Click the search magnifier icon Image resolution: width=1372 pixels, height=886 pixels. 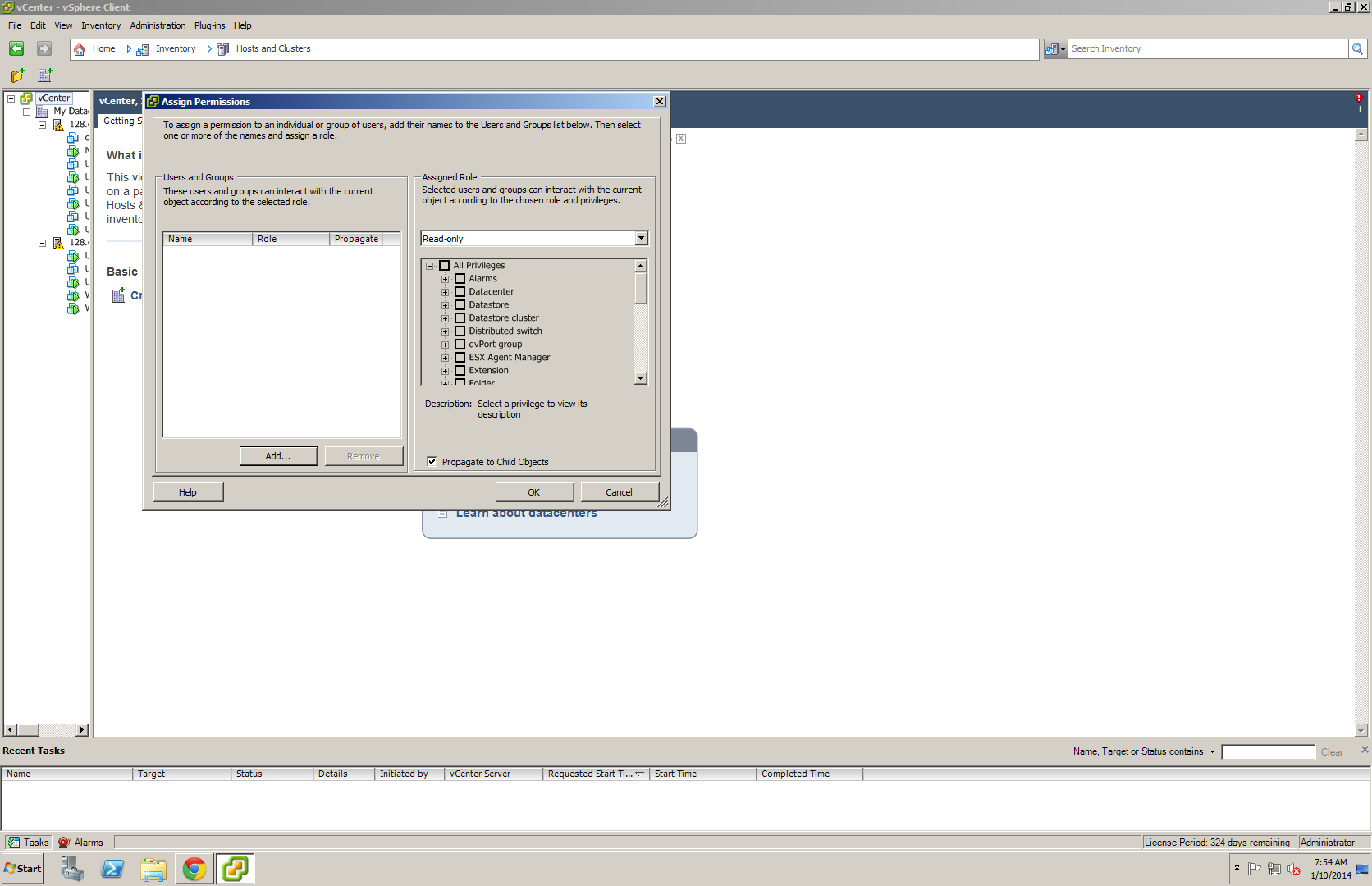(1358, 49)
